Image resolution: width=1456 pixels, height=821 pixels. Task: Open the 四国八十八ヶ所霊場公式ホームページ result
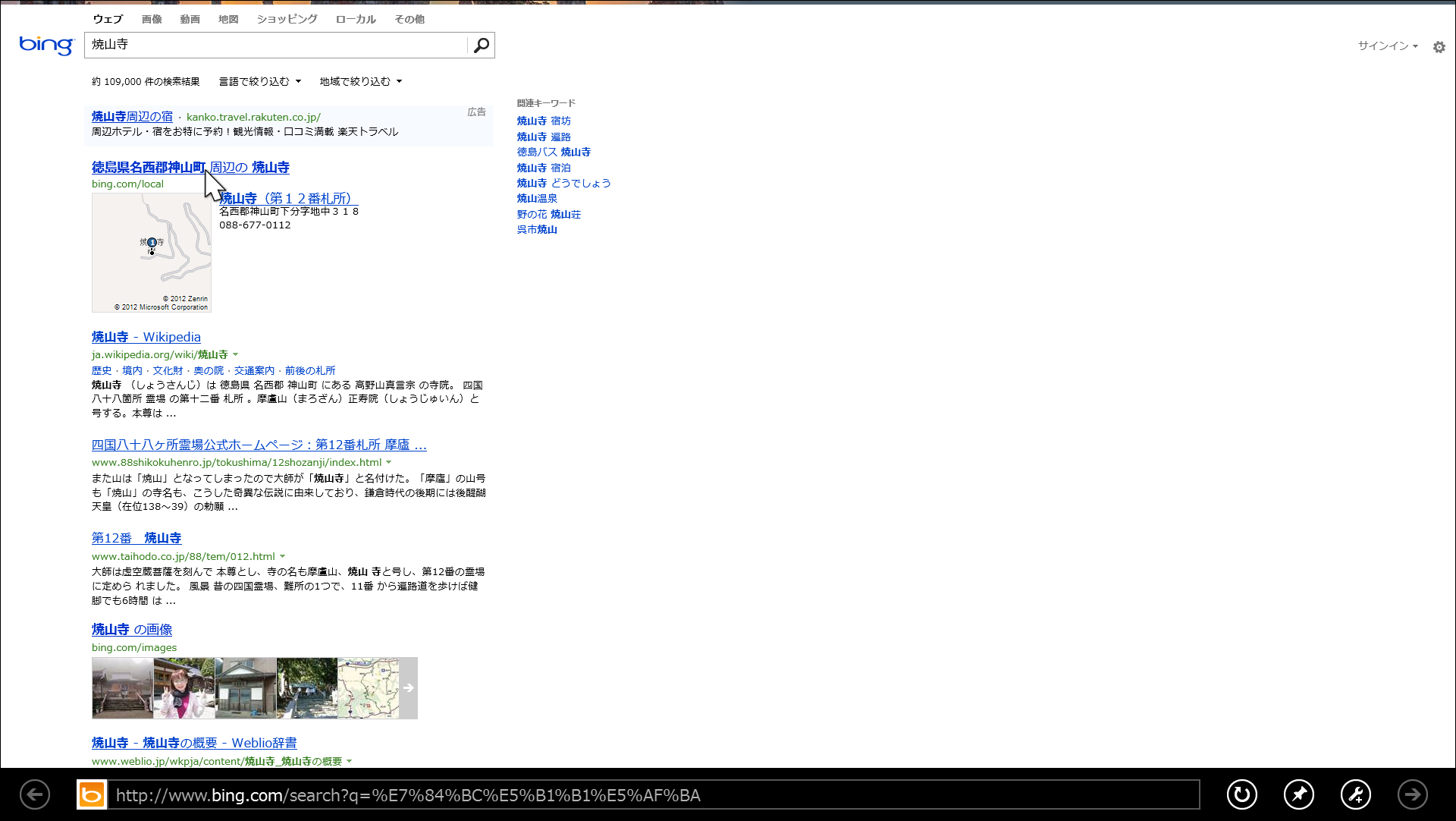pos(259,445)
